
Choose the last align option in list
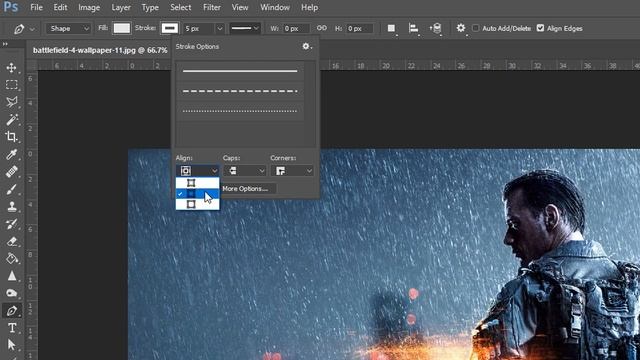click(198, 204)
